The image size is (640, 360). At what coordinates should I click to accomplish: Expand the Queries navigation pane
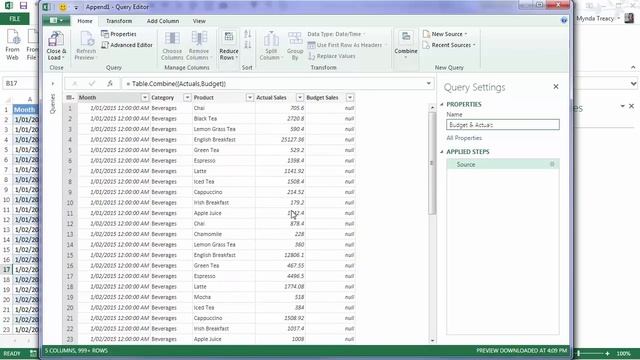[53, 84]
